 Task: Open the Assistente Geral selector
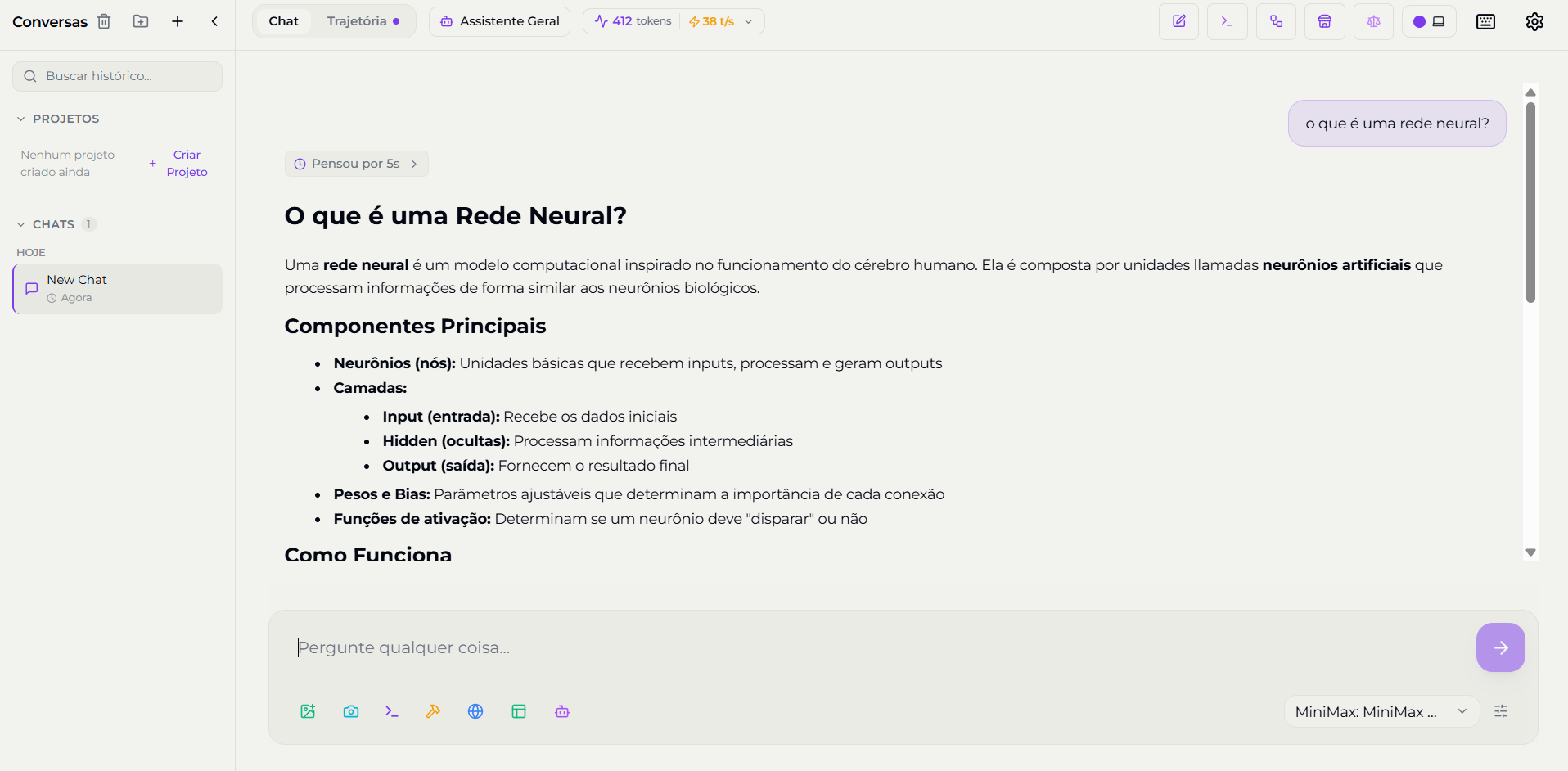click(x=499, y=21)
